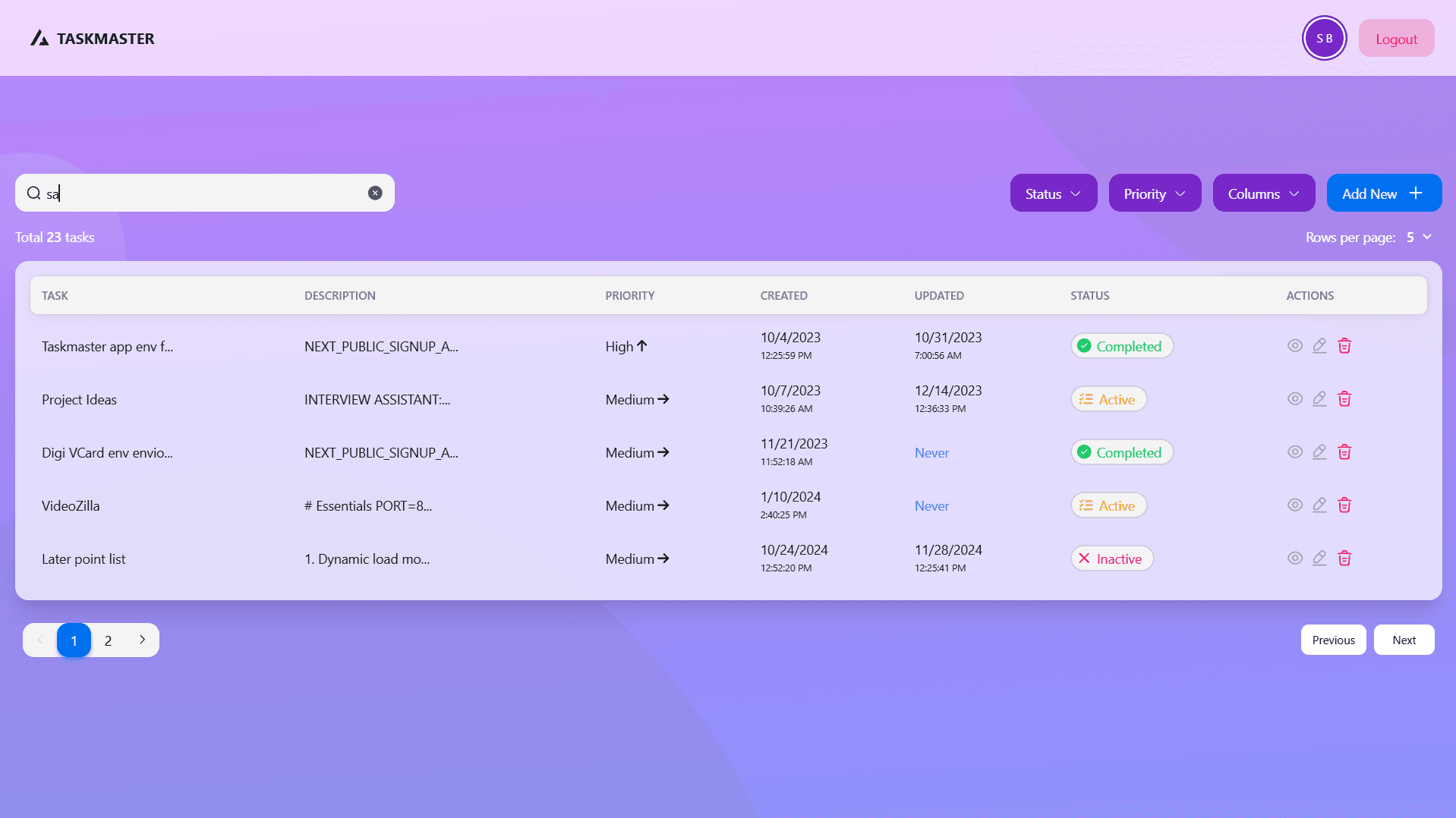Click the Taskmaster logo icon
This screenshot has height=818, width=1456.
39,39
